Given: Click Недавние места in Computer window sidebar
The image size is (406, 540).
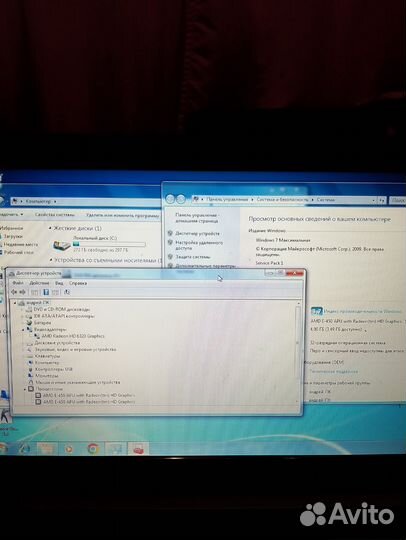Looking at the screenshot, I should pyautogui.click(x=21, y=244).
